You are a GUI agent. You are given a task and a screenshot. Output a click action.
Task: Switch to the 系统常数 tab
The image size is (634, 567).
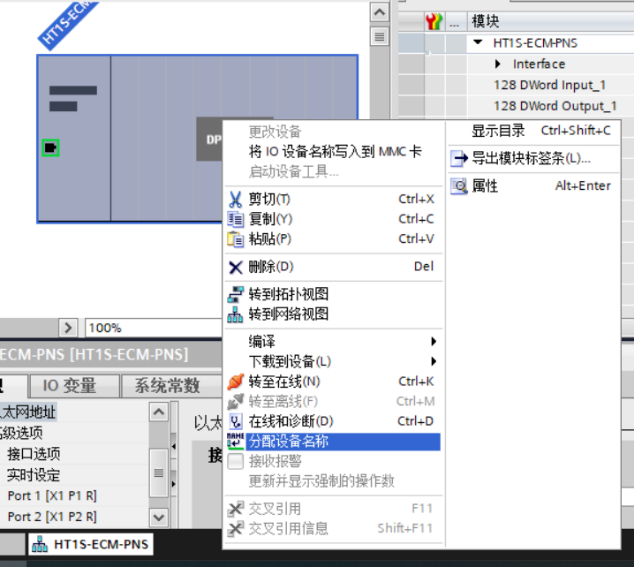tap(171, 386)
